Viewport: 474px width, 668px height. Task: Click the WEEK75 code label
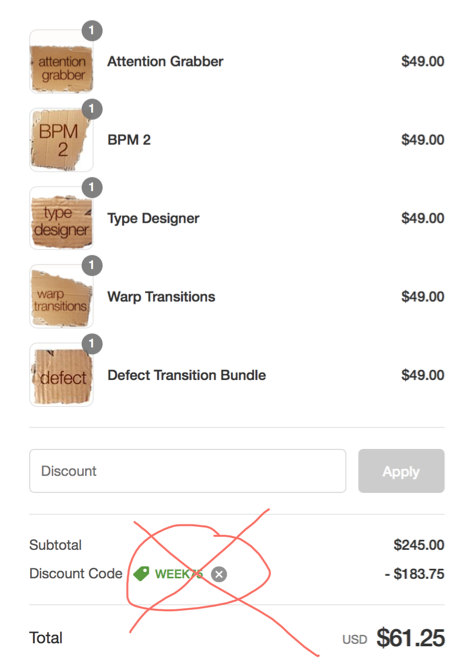(x=178, y=574)
